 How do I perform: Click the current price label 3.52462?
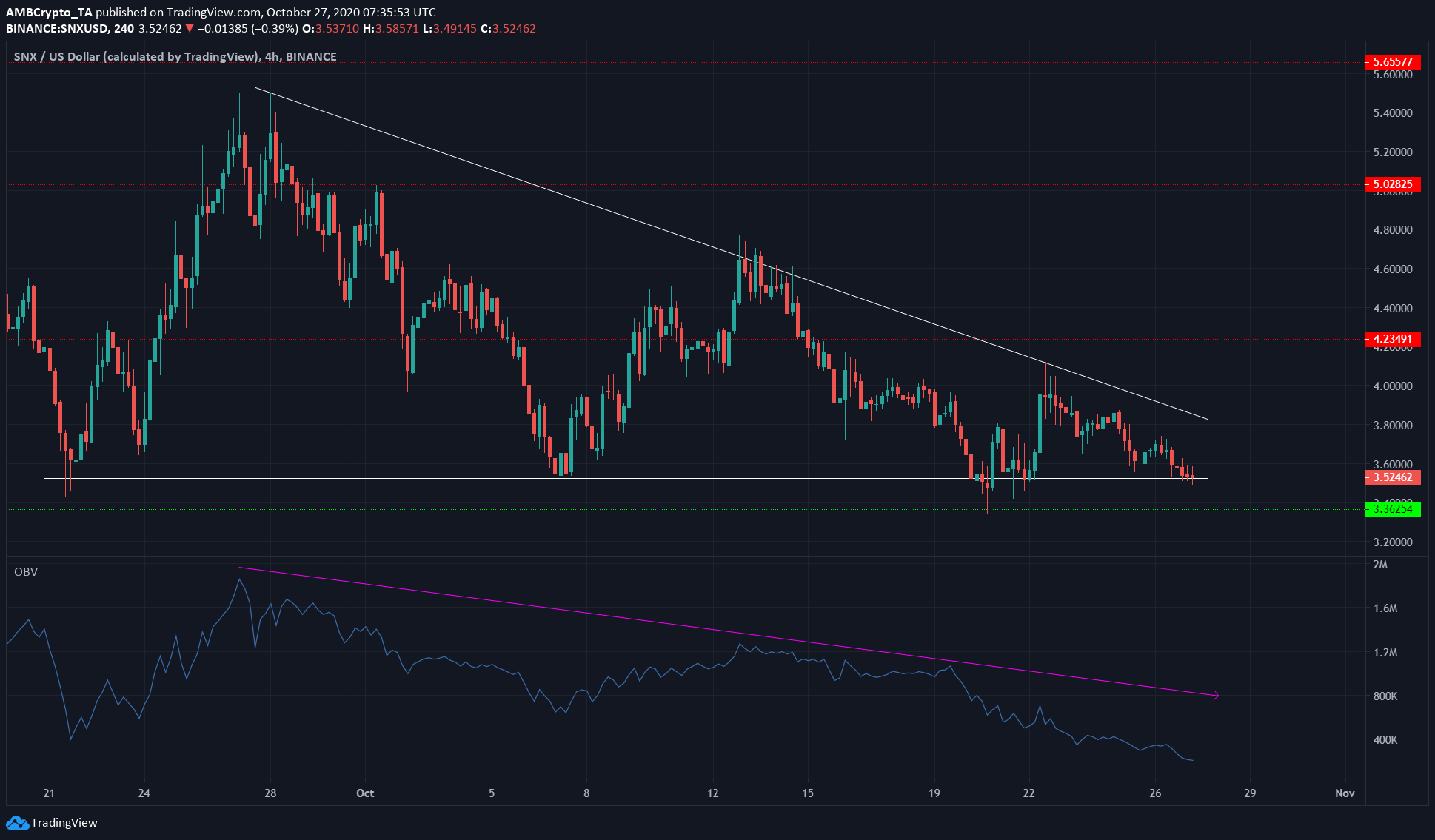tap(1393, 477)
